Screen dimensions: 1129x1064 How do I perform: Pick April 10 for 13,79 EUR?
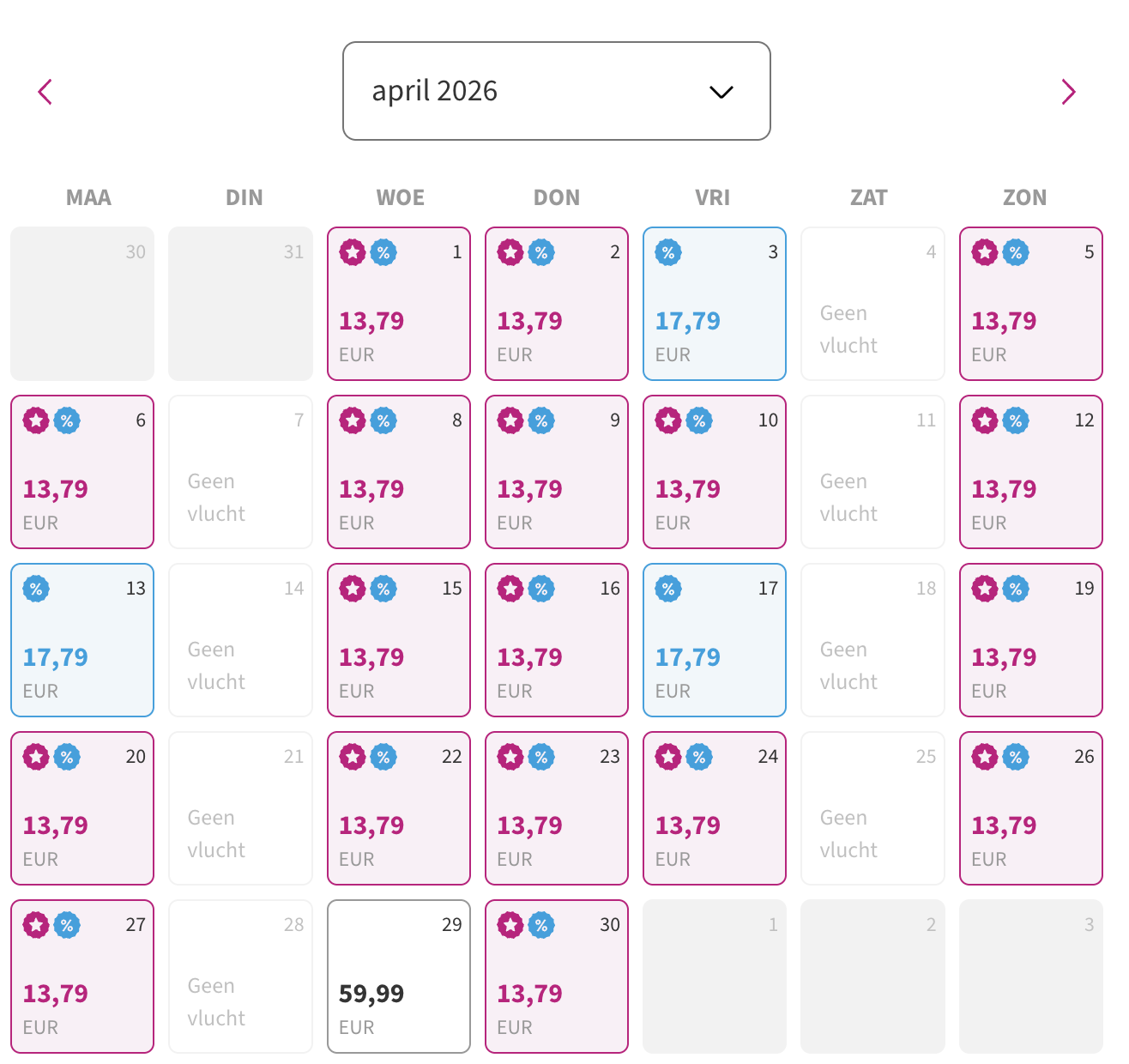pyautogui.click(x=715, y=472)
